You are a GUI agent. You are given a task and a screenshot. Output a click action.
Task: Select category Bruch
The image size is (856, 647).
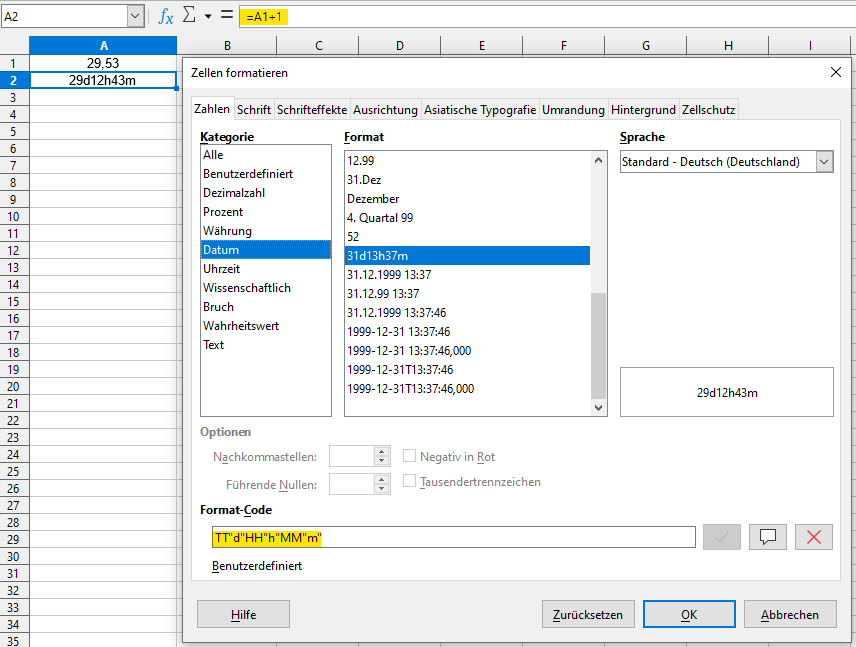click(265, 307)
